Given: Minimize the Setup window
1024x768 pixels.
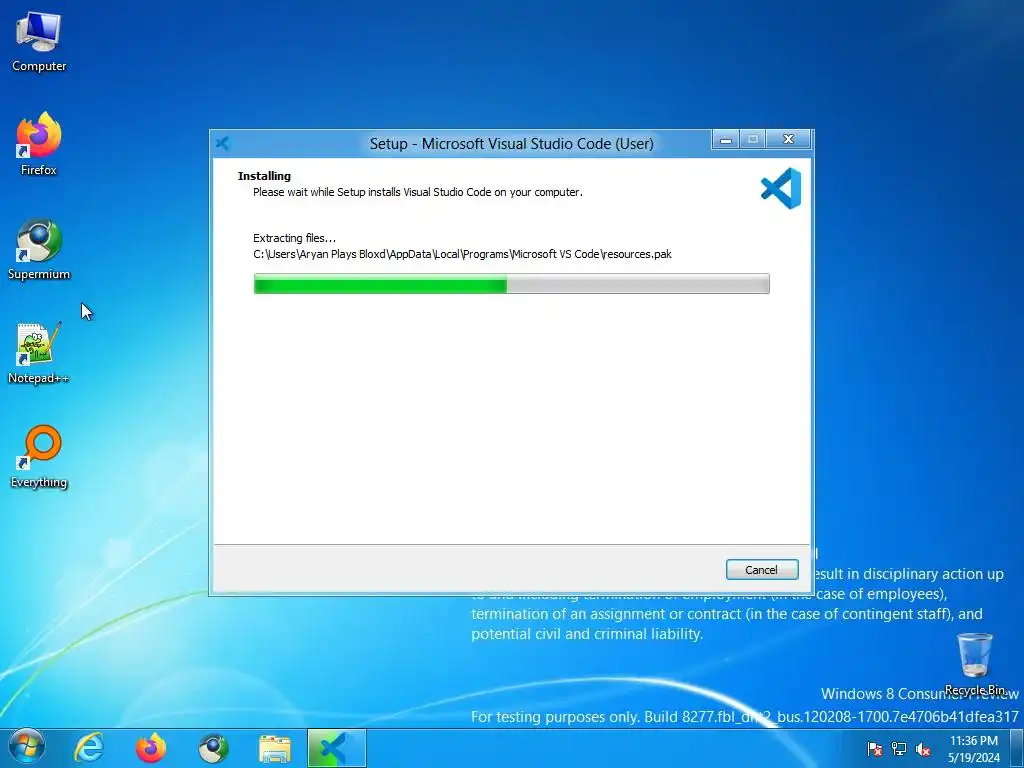Looking at the screenshot, I should click(726, 140).
